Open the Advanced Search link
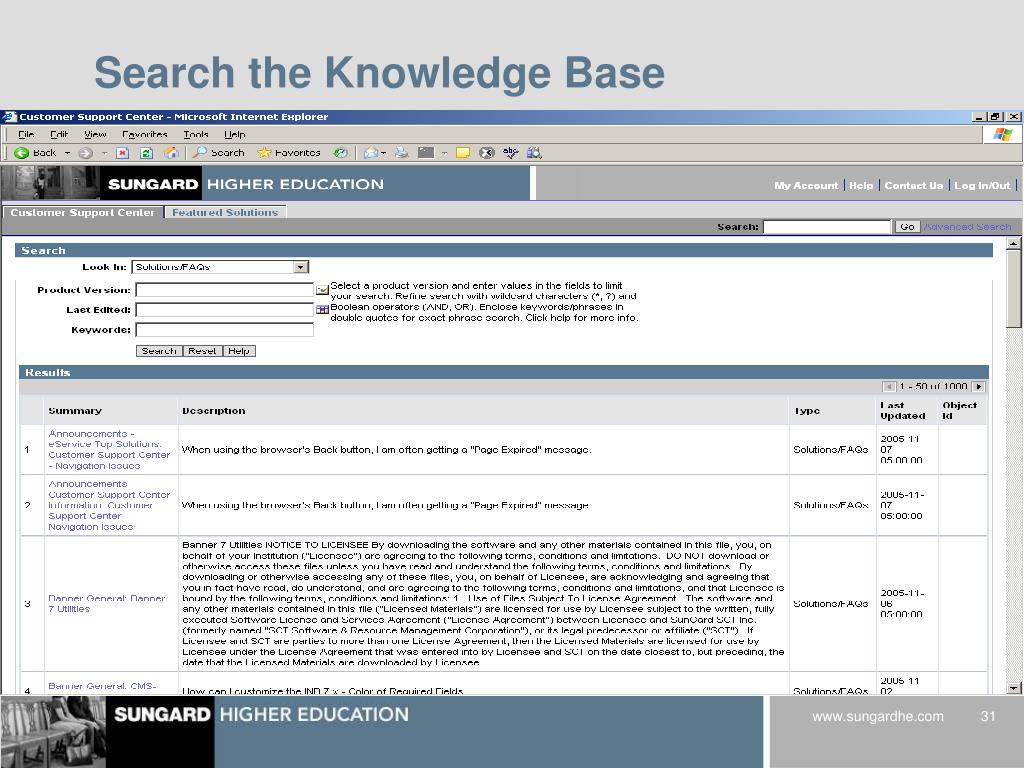The height and width of the screenshot is (768, 1024). click(x=967, y=227)
